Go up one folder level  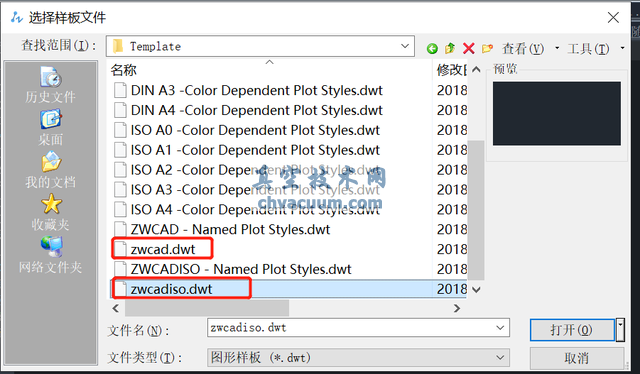tap(450, 48)
